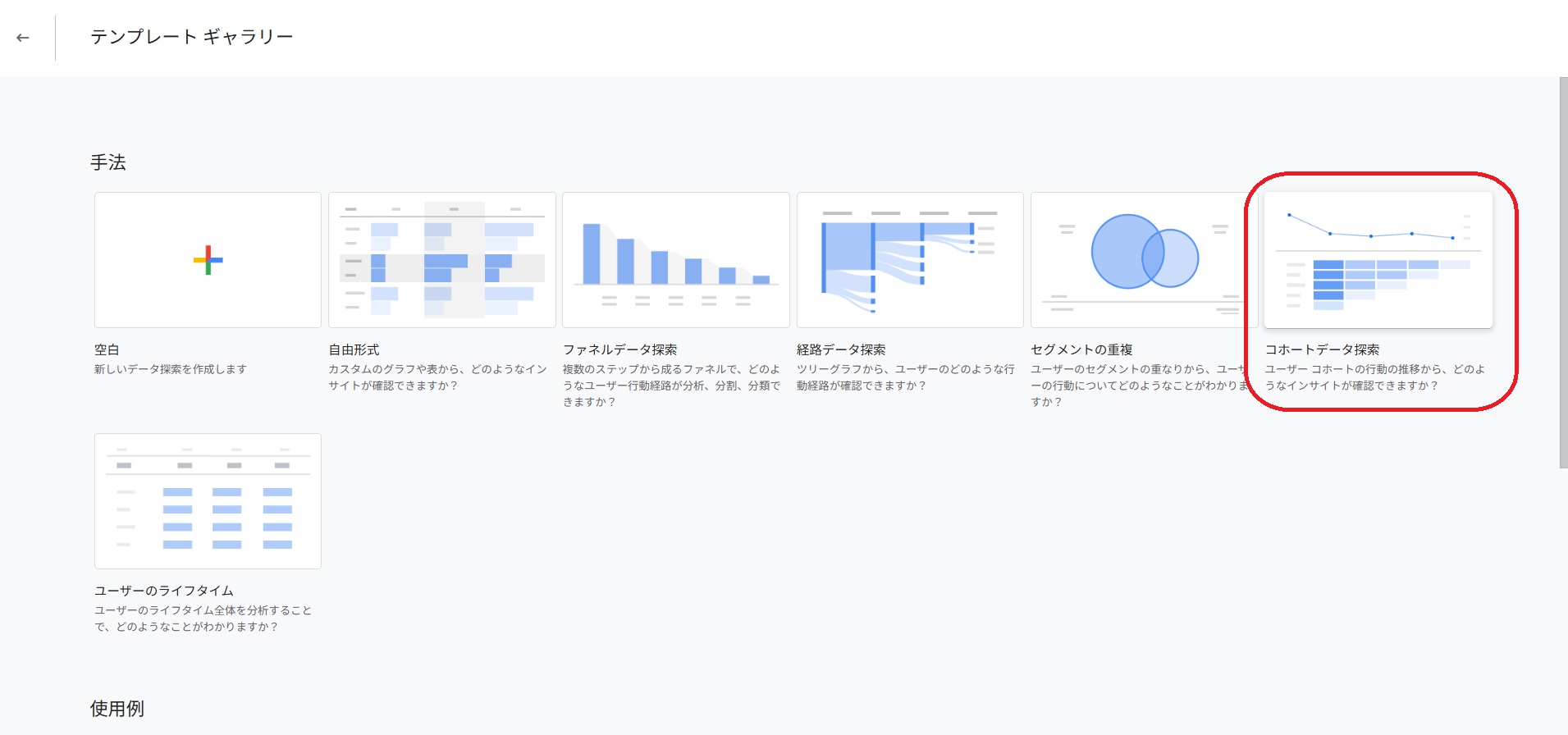Click the back arrow icon
This screenshot has width=1568, height=735.
point(23,38)
